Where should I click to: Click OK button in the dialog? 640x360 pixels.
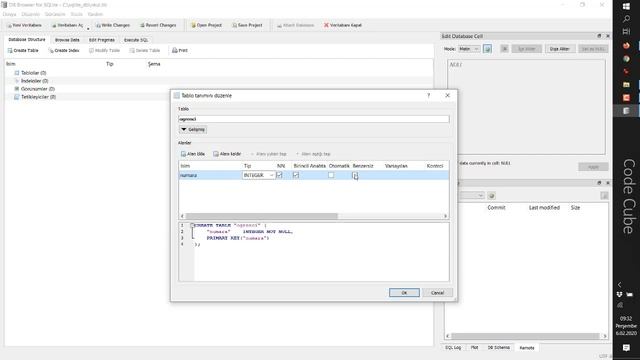(404, 293)
